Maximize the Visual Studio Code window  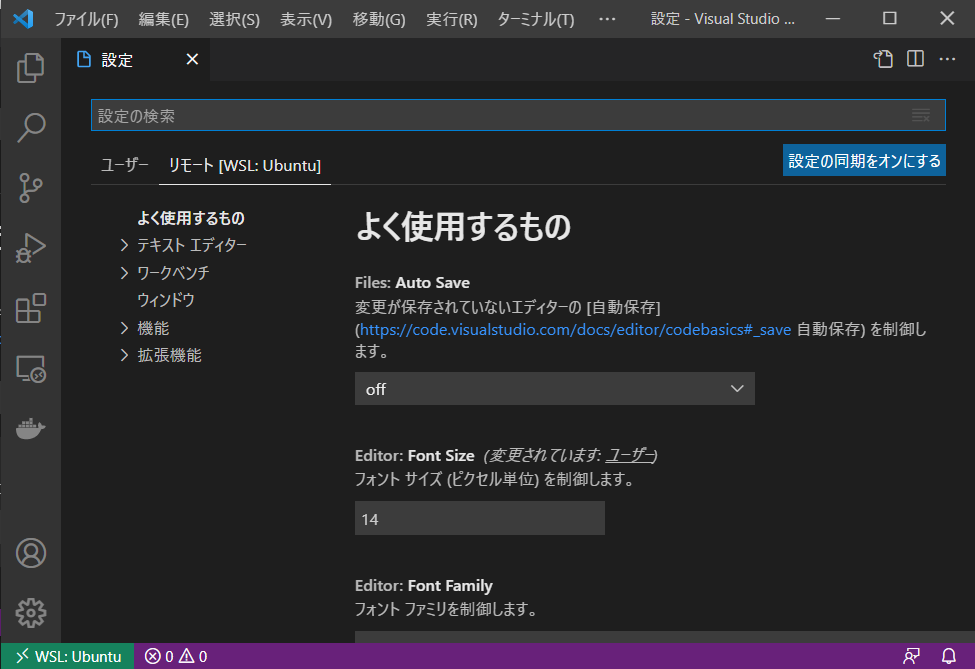tap(890, 19)
